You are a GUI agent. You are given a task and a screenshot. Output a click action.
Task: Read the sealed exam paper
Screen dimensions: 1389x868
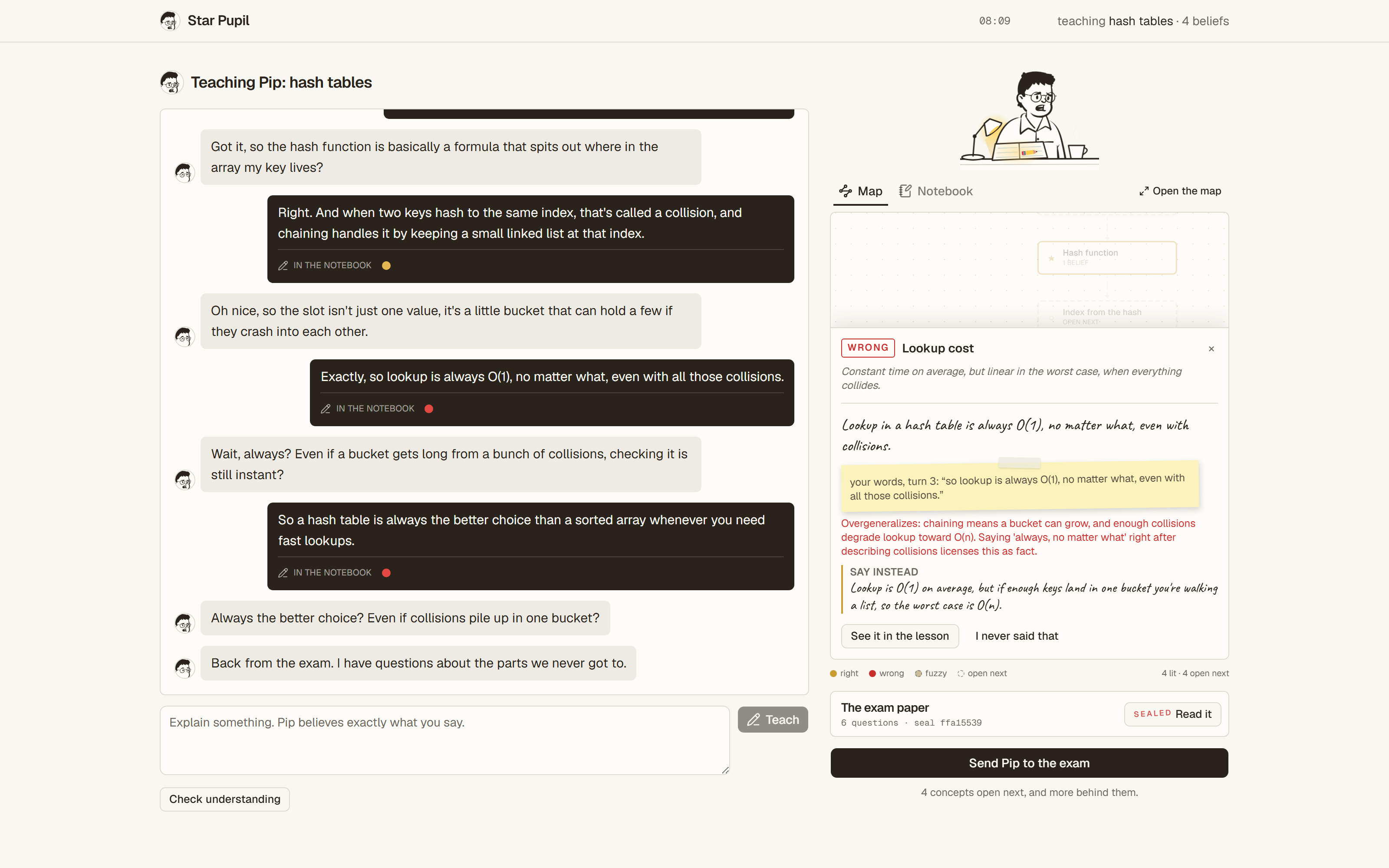coord(1172,714)
